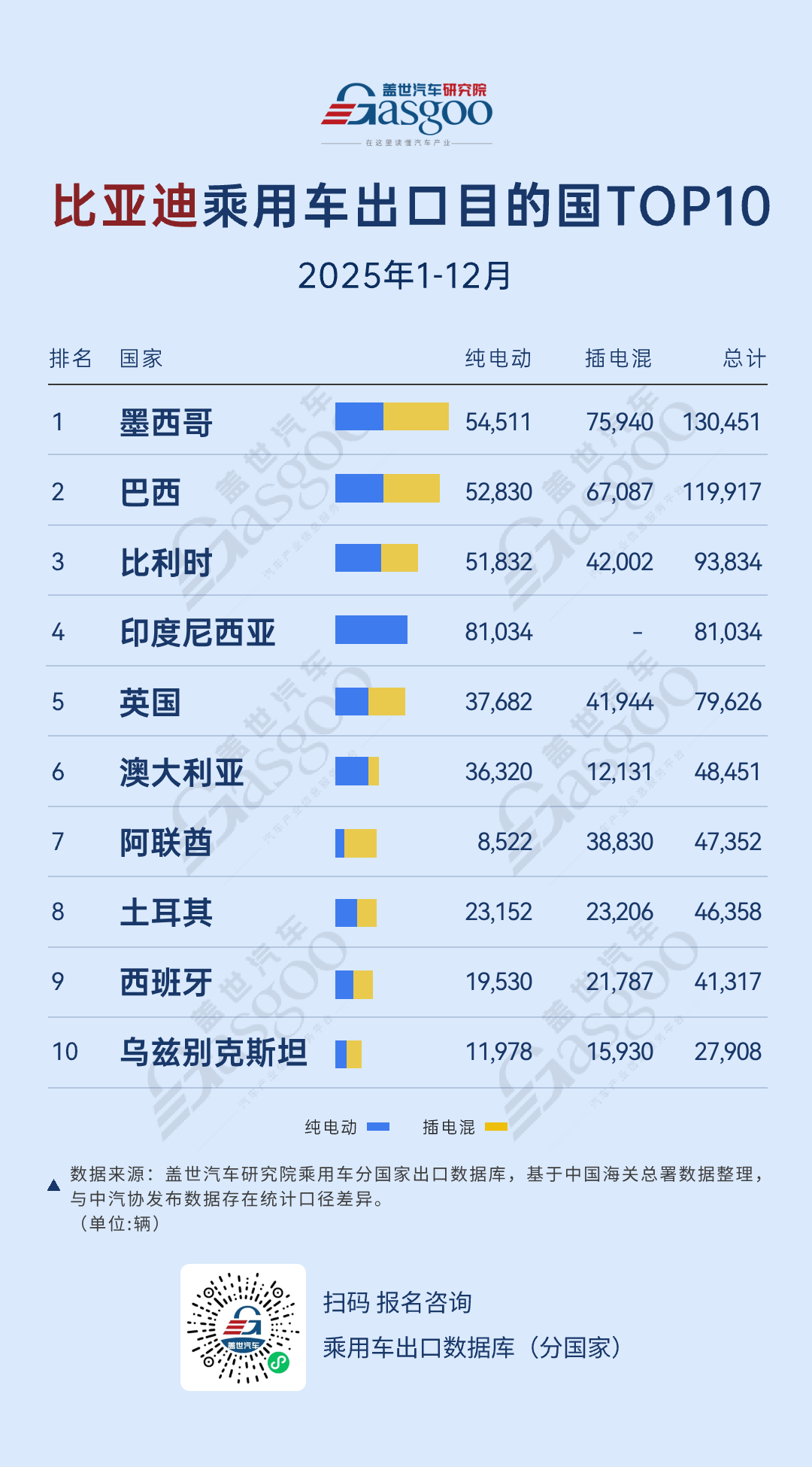The width and height of the screenshot is (812, 1467).
Task: Click the total value 130,451
Action: tap(722, 422)
